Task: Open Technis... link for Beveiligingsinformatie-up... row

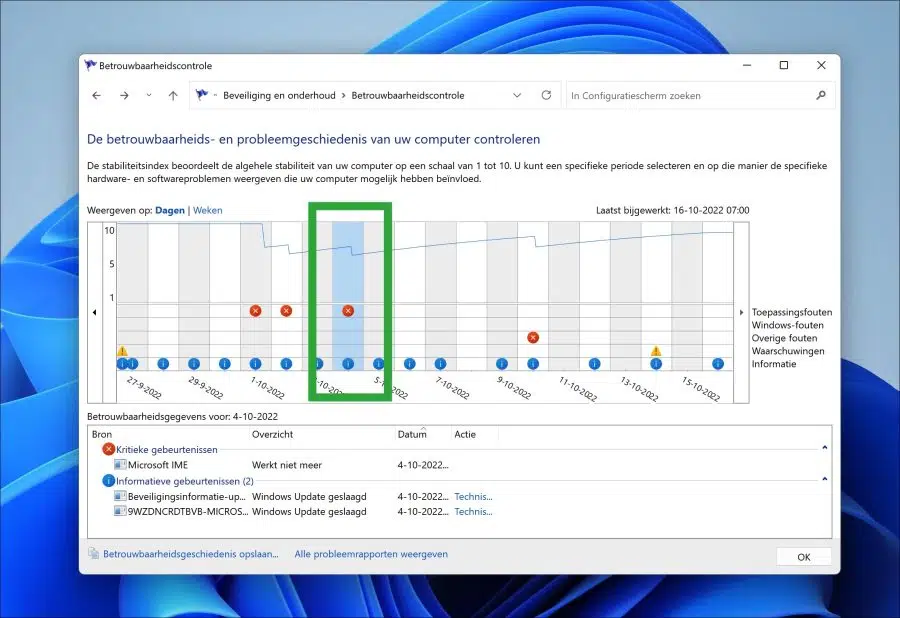Action: (x=474, y=497)
